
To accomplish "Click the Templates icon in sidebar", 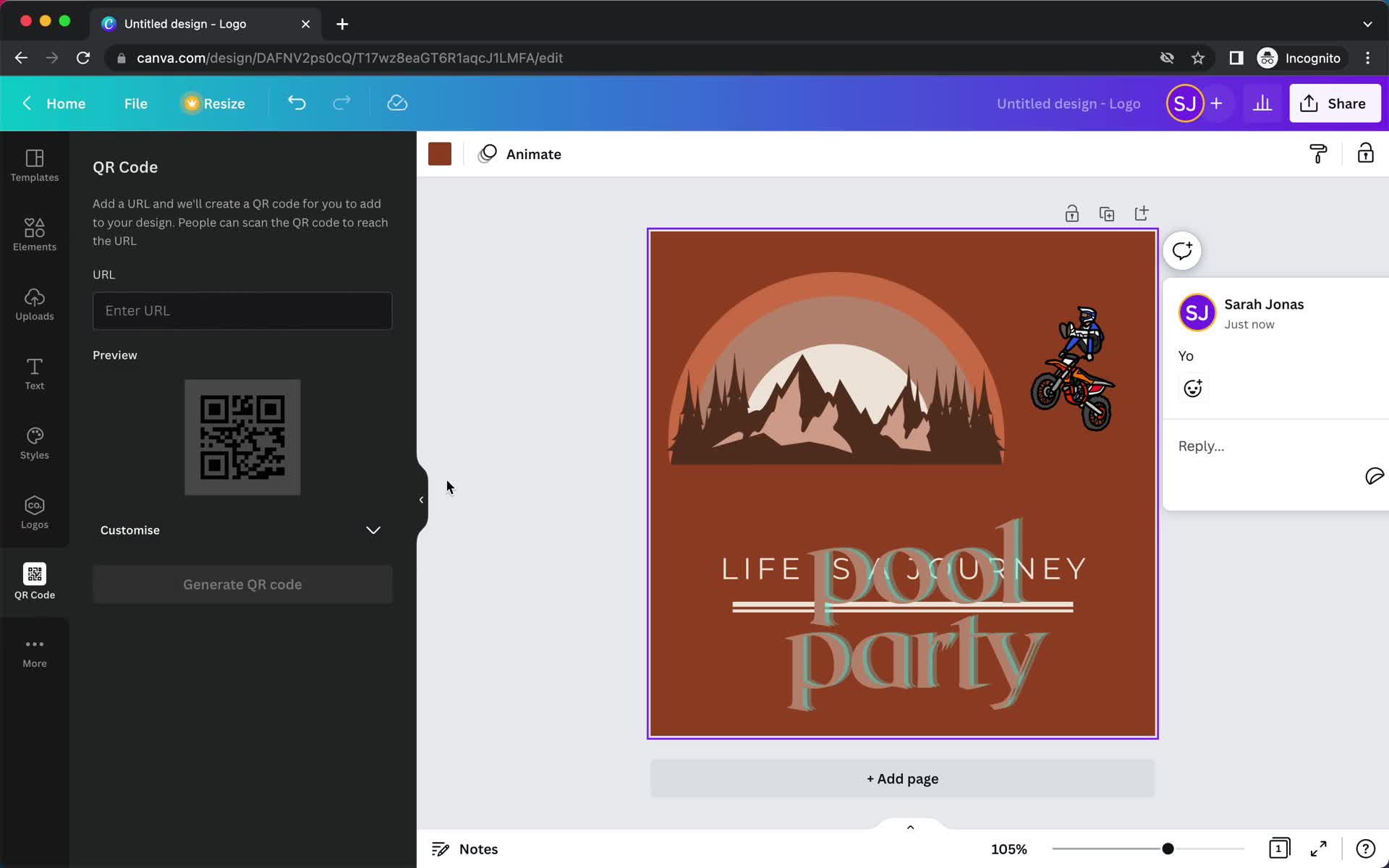I will [35, 164].
